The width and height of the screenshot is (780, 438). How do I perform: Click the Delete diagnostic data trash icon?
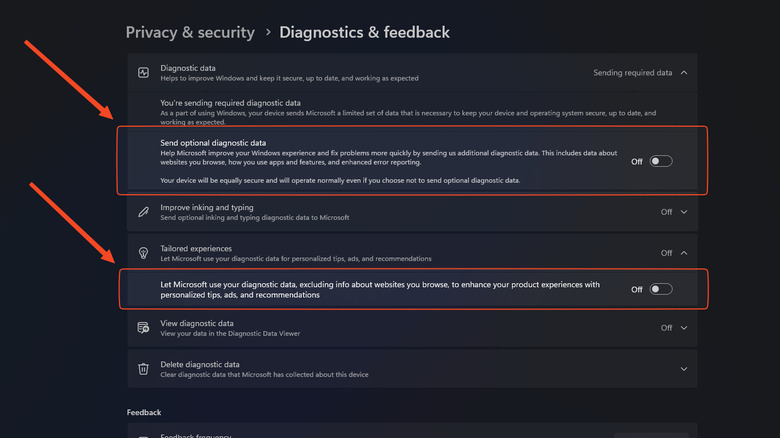[x=143, y=369]
